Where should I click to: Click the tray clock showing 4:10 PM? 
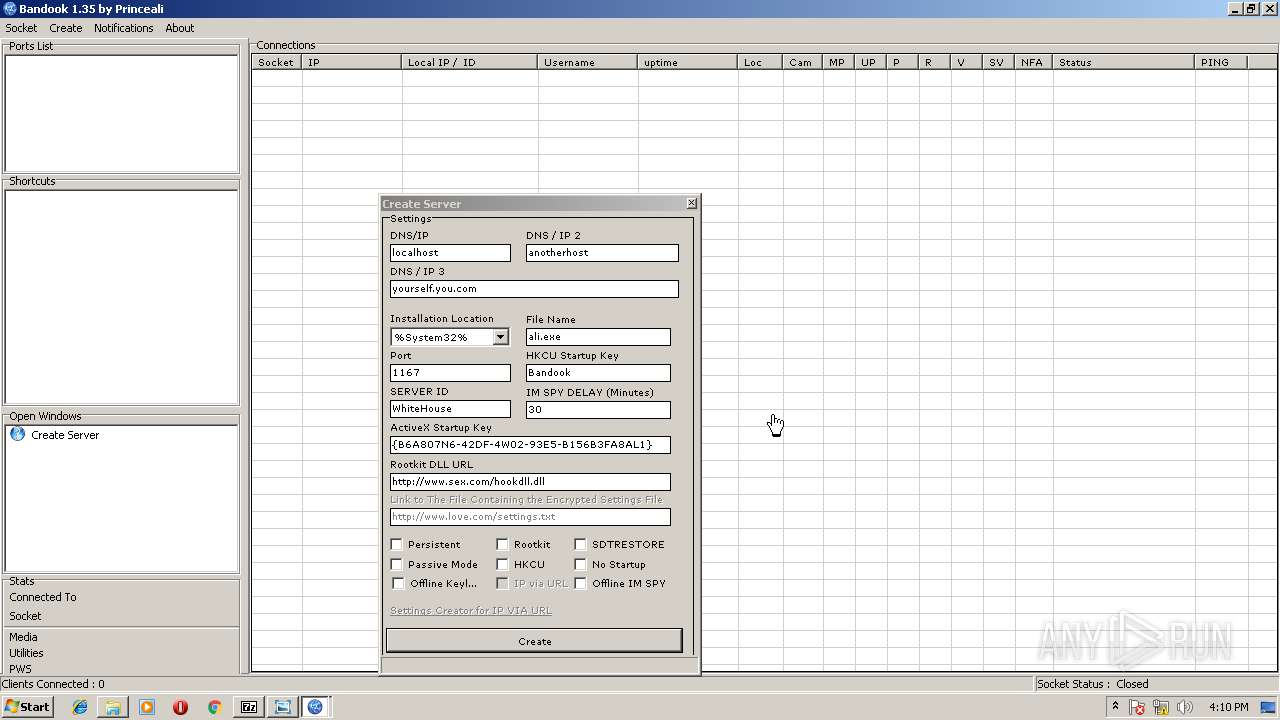point(1228,707)
